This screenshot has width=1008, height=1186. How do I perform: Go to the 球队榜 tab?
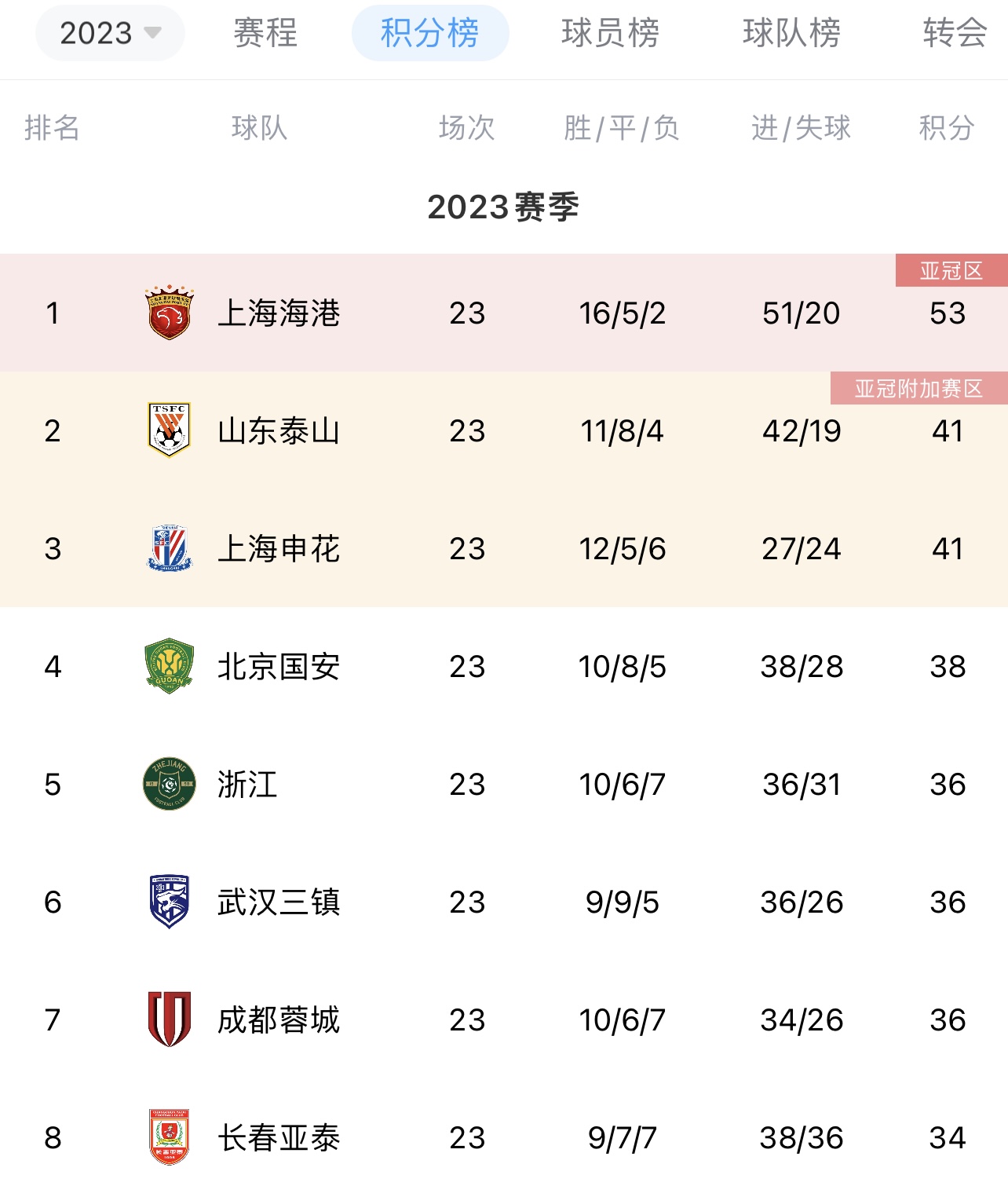(791, 33)
